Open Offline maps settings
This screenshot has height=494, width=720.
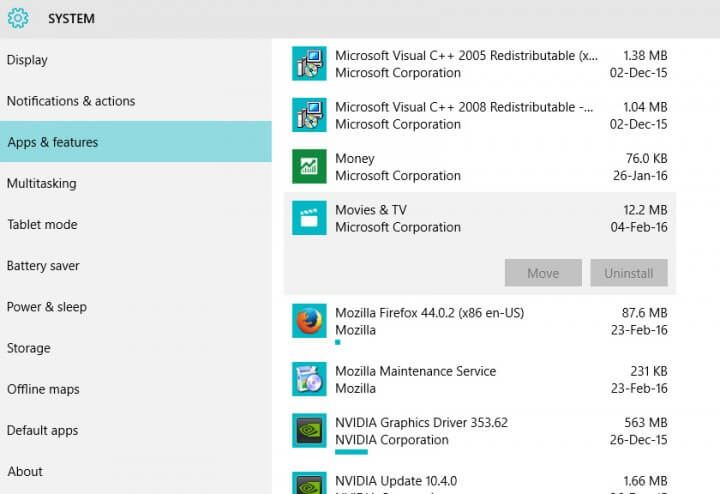tap(135, 389)
